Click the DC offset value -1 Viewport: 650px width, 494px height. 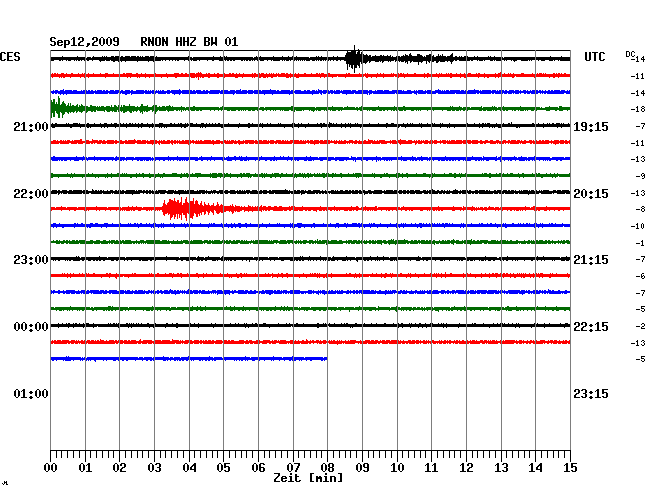point(640,243)
